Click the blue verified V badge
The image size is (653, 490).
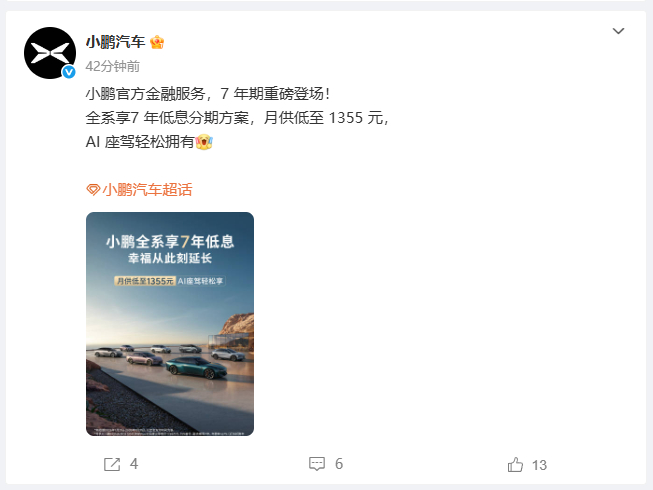coord(69,72)
